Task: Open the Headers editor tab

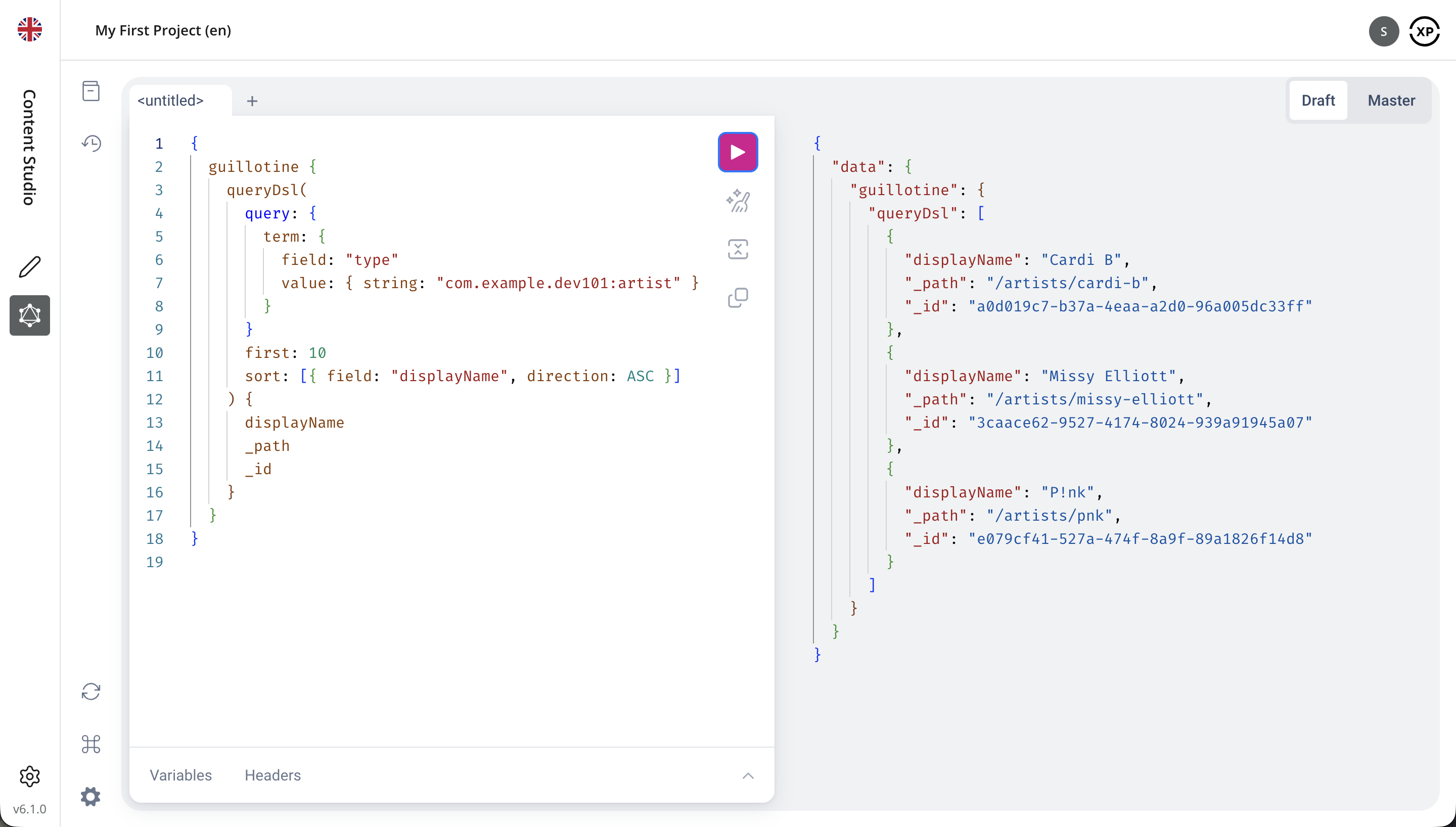Action: 272,775
